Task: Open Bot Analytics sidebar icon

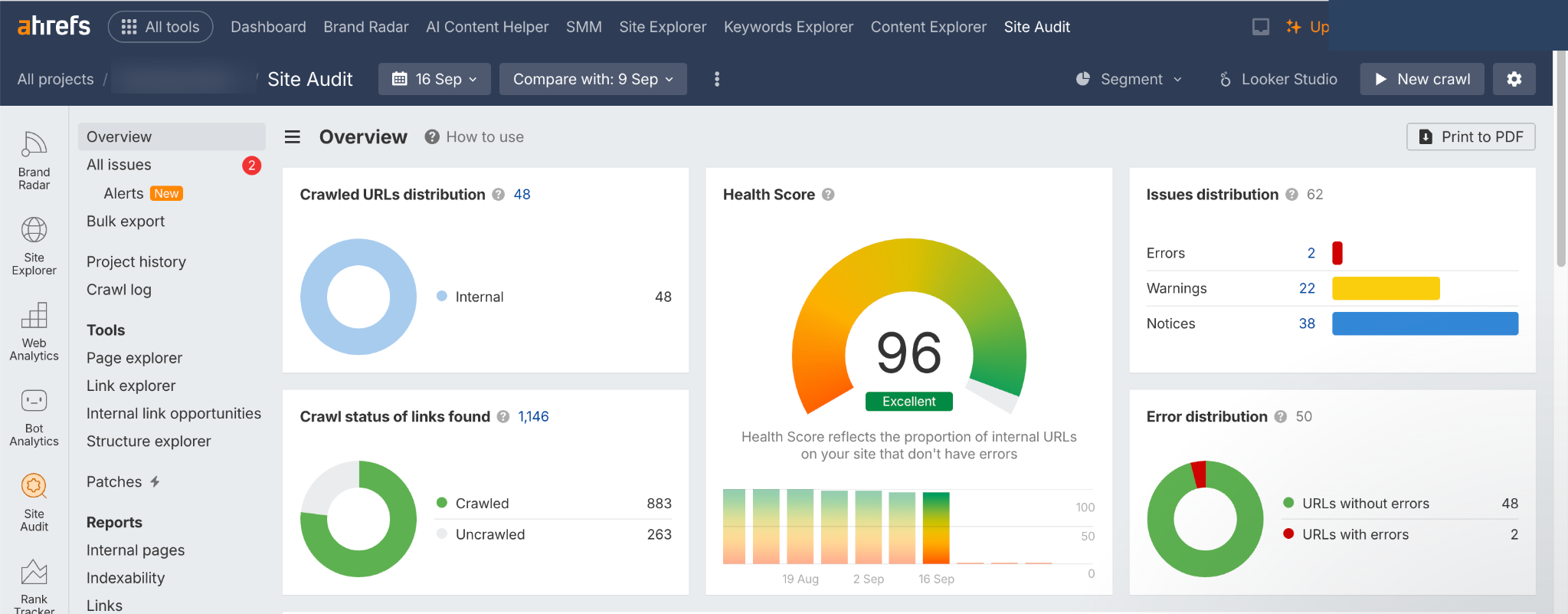Action: click(34, 417)
